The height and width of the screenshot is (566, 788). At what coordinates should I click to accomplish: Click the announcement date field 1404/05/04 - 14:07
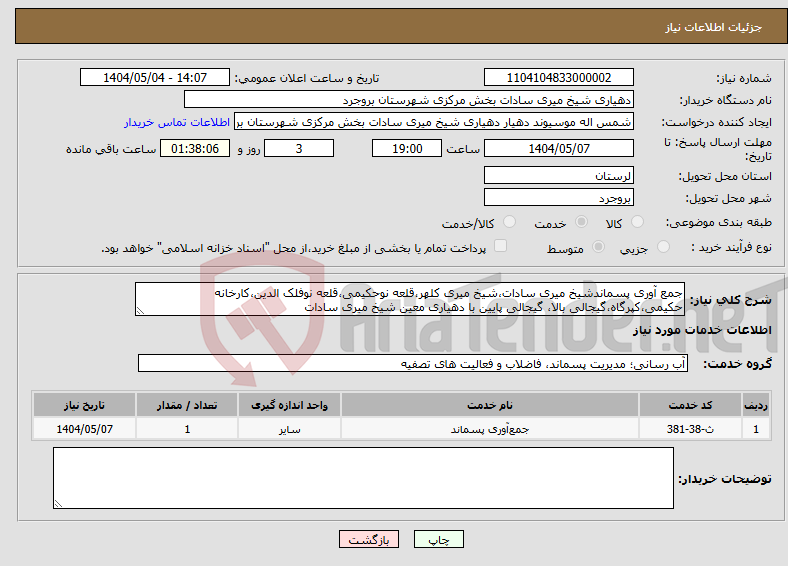pyautogui.click(x=155, y=77)
